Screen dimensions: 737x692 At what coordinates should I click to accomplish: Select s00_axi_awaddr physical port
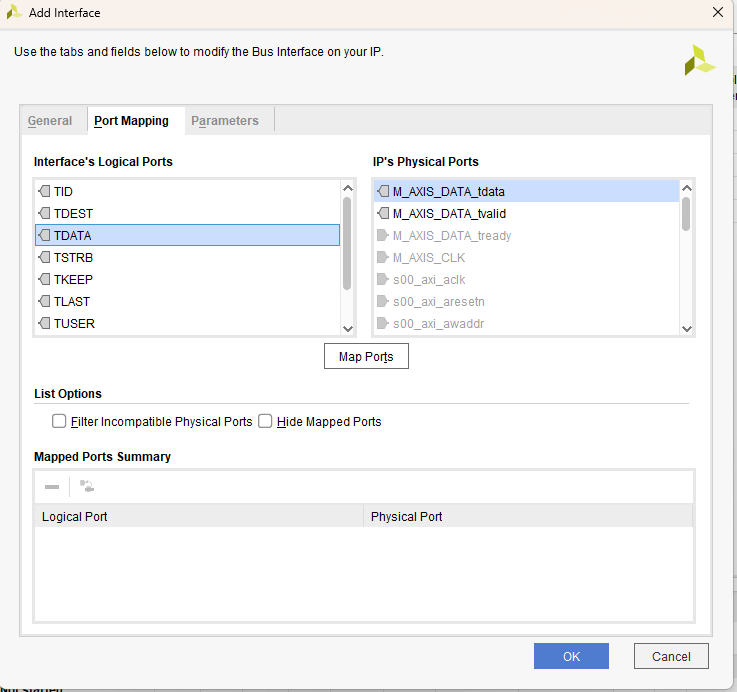526,323
